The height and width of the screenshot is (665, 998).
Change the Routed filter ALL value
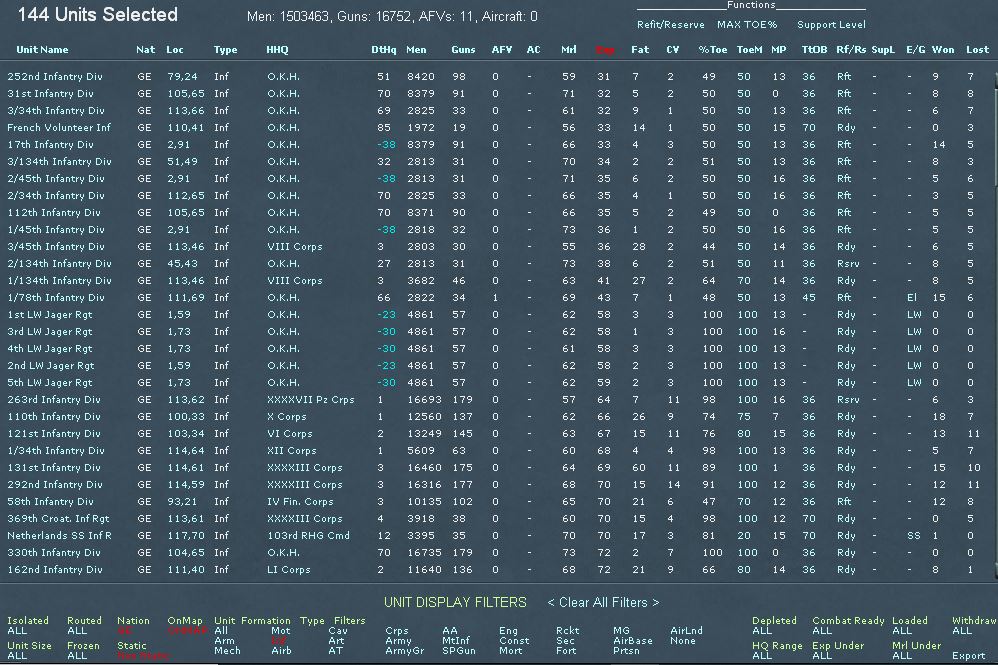tap(77, 631)
